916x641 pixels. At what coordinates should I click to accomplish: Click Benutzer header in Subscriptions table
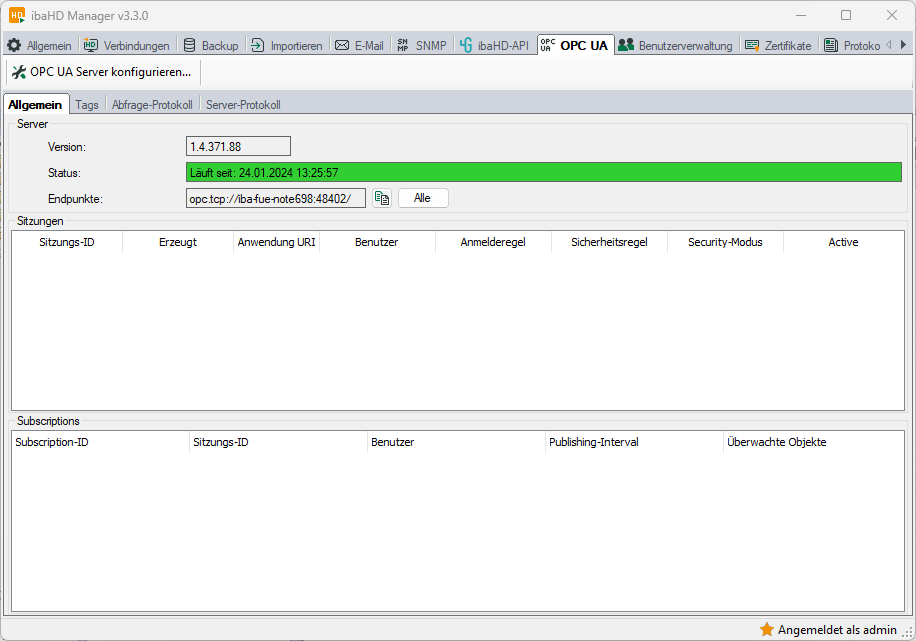(x=457, y=442)
